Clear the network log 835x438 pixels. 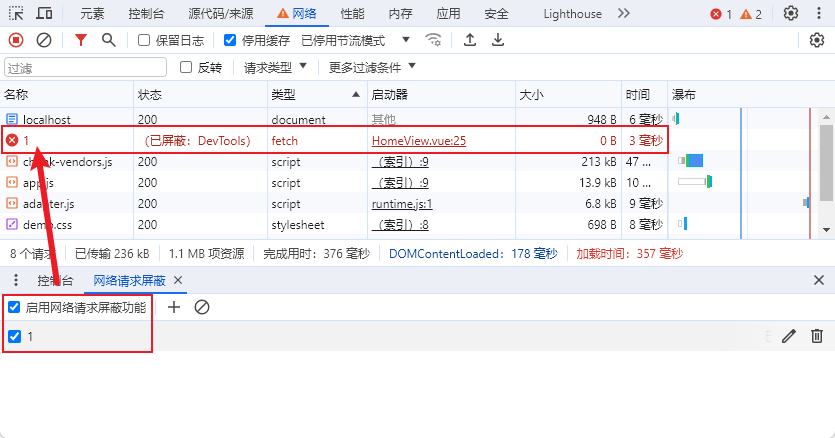44,40
